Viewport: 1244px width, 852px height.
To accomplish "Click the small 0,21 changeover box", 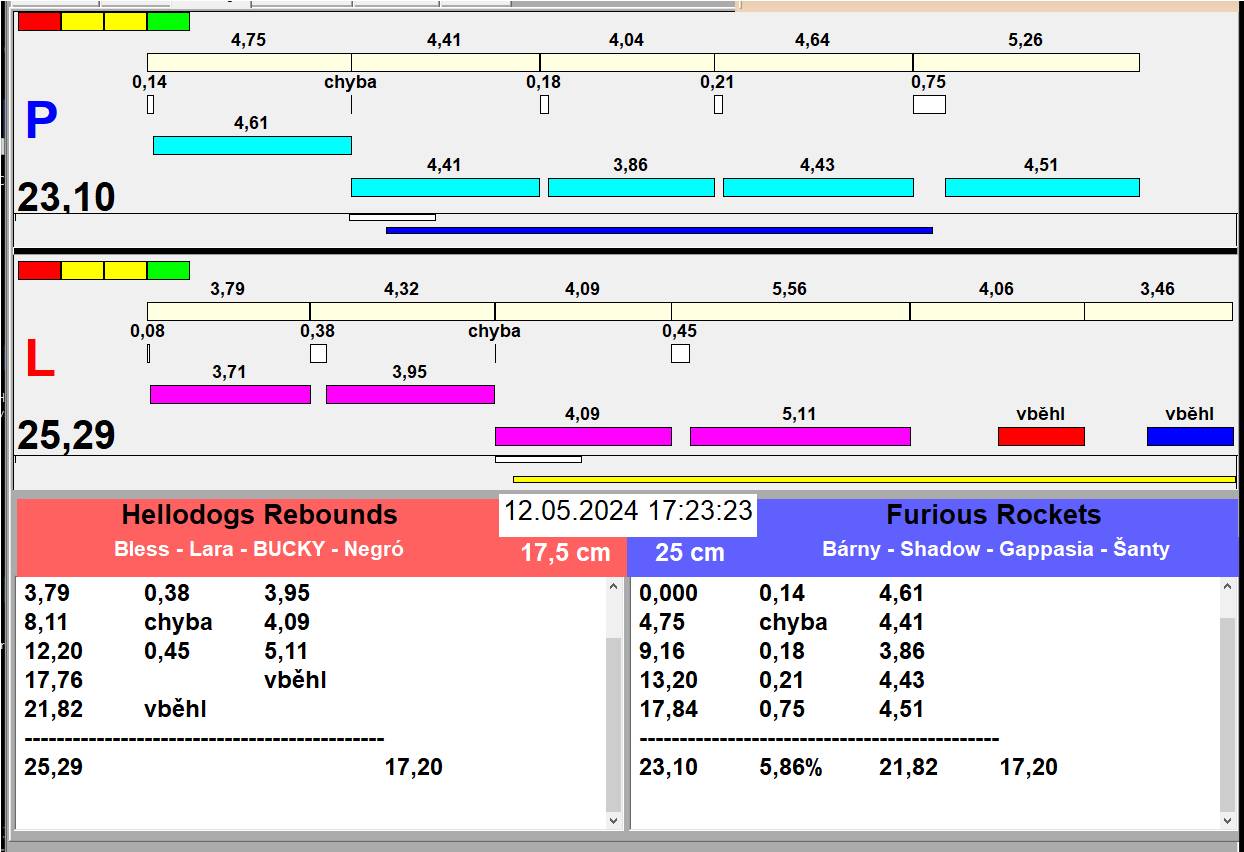I will coord(718,104).
